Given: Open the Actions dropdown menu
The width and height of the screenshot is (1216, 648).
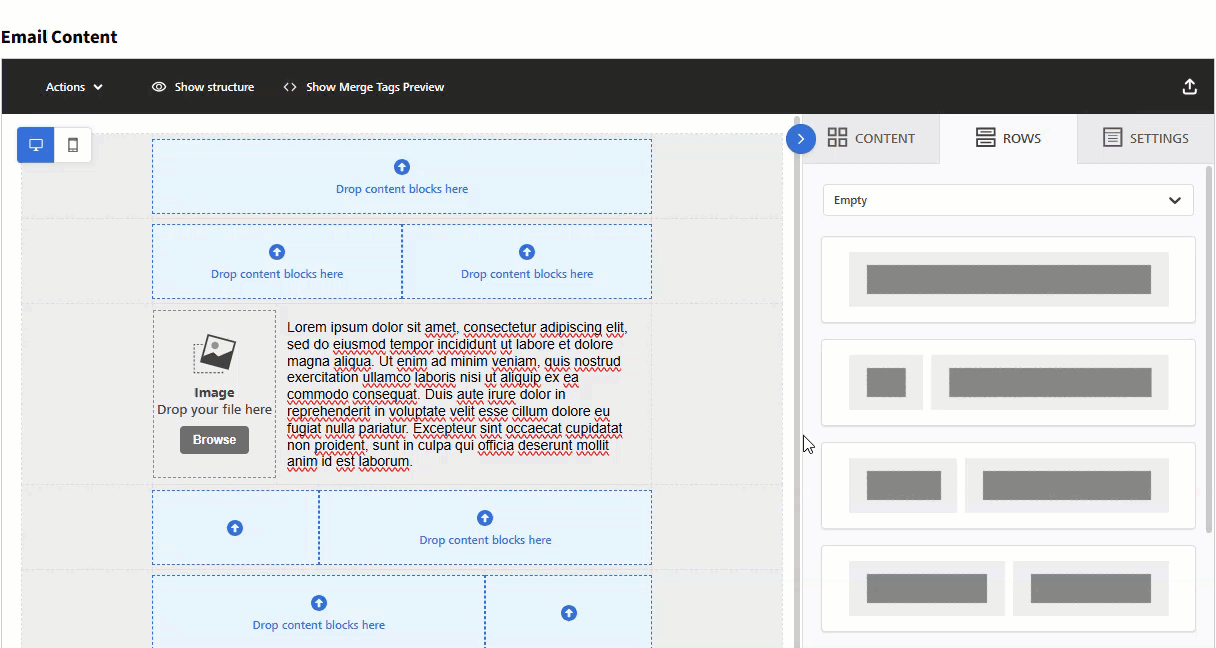Looking at the screenshot, I should 73,87.
